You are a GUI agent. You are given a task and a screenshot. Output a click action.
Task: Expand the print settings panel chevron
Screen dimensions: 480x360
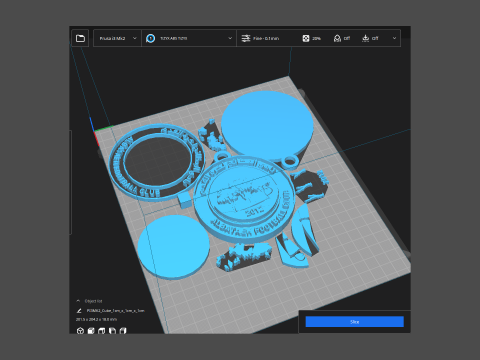click(394, 38)
